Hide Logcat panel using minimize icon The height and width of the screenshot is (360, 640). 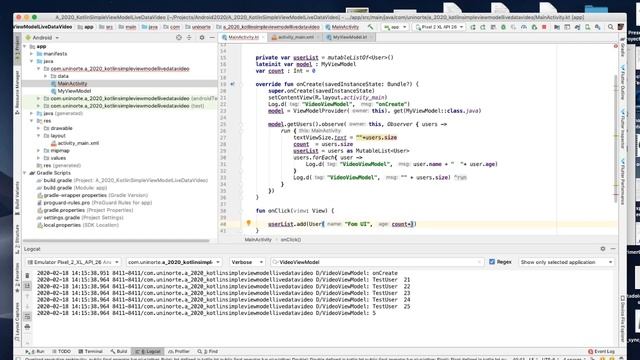(613, 249)
